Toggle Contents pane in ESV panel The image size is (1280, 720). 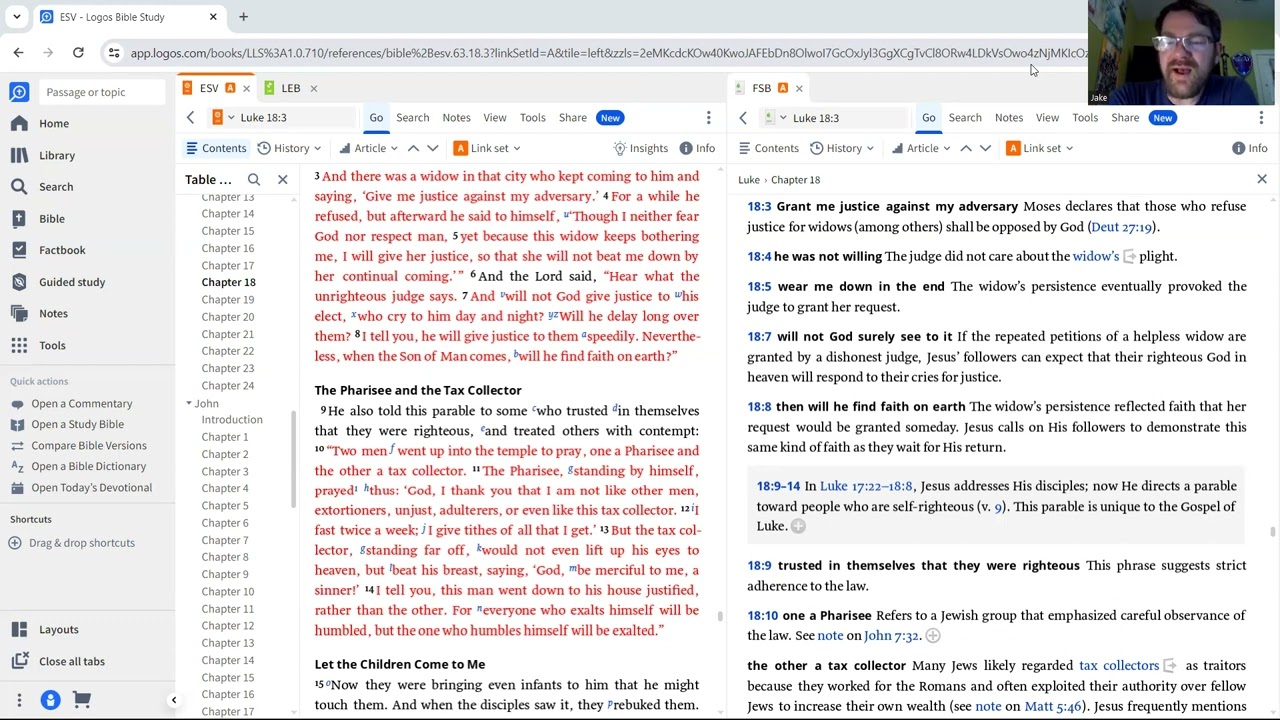[x=216, y=148]
